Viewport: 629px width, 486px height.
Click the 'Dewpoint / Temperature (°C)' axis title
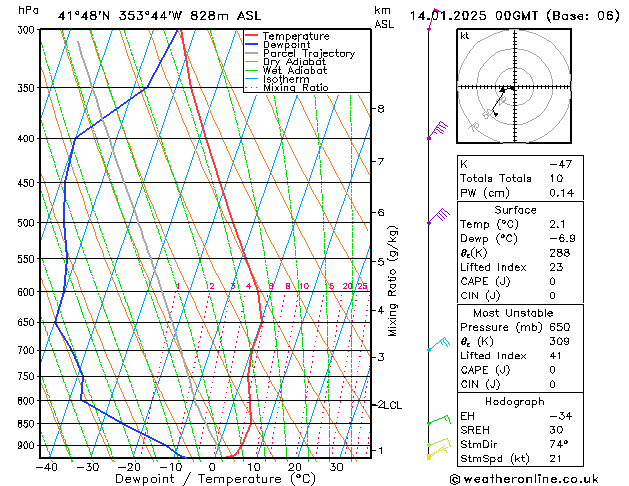coord(215,479)
